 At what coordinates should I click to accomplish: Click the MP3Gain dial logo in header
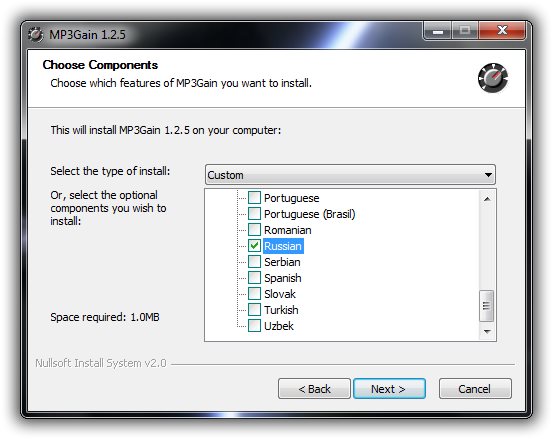tap(493, 78)
